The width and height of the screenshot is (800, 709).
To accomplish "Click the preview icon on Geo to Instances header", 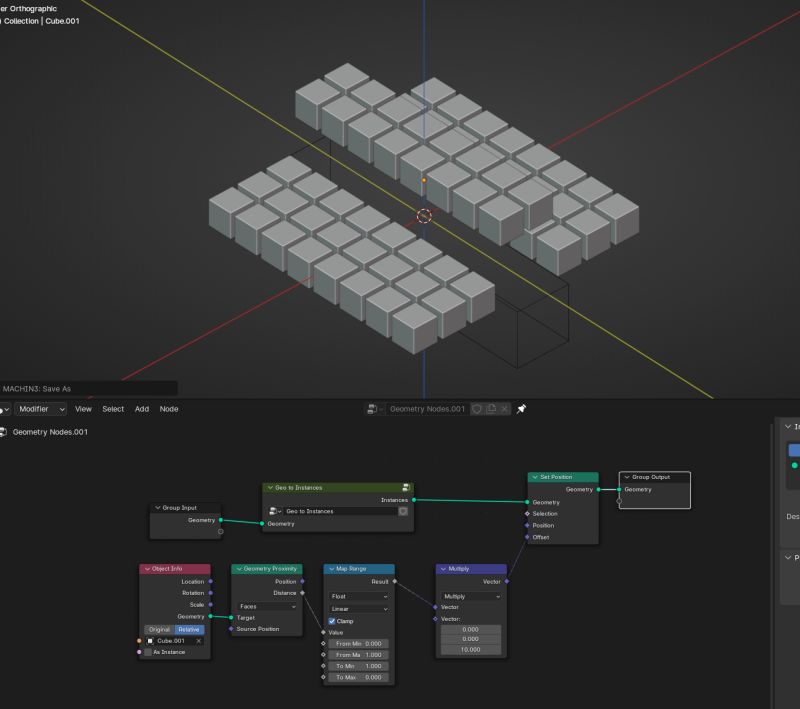I will pos(405,487).
